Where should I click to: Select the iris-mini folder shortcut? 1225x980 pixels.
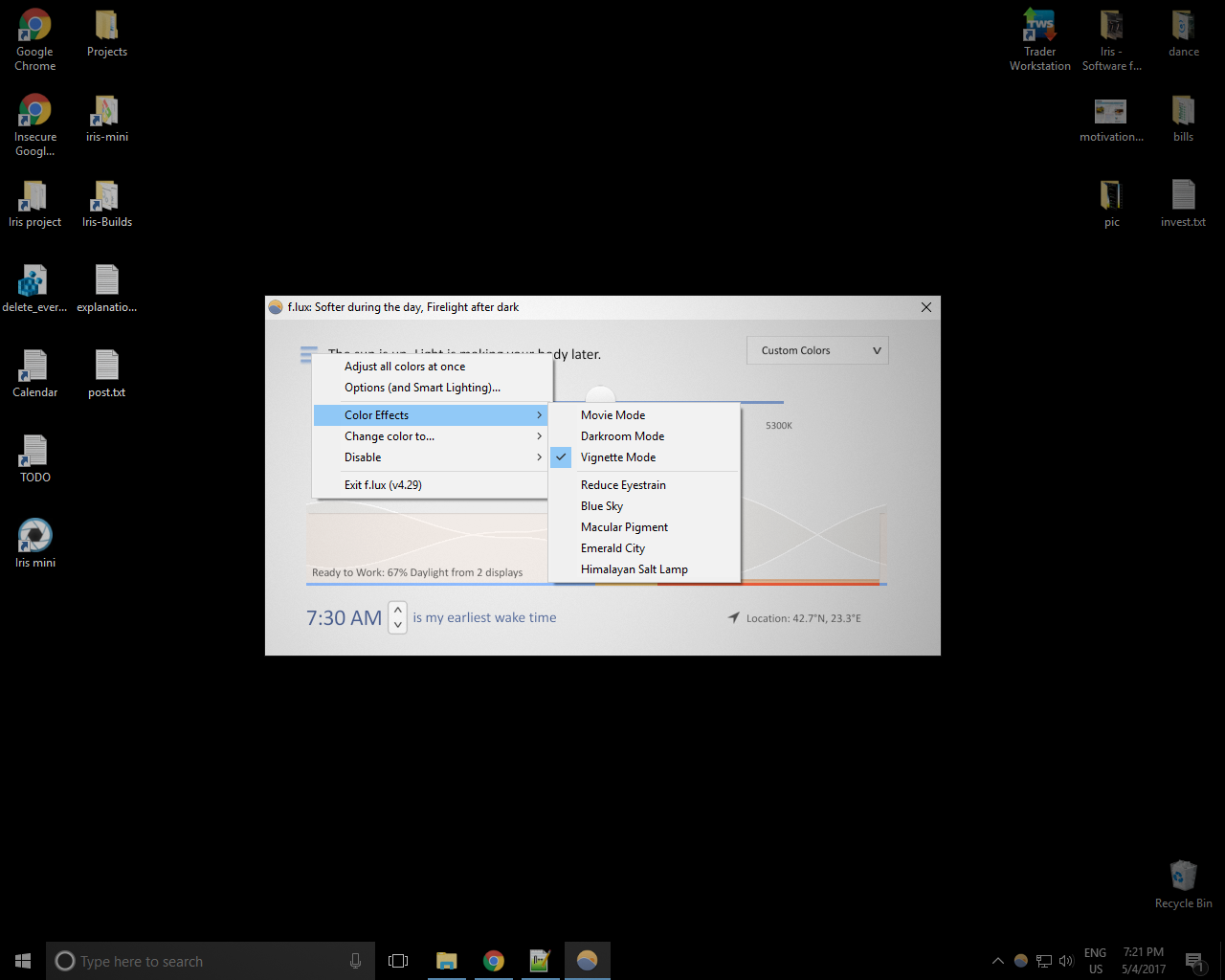(106, 120)
